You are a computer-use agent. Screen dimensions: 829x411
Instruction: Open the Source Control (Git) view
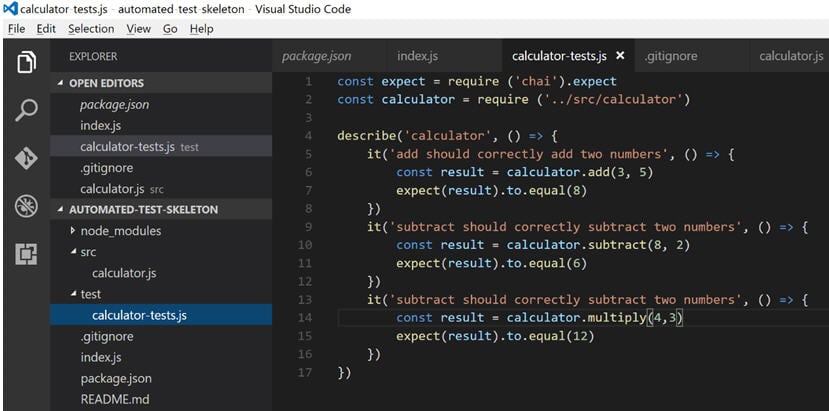click(x=26, y=158)
